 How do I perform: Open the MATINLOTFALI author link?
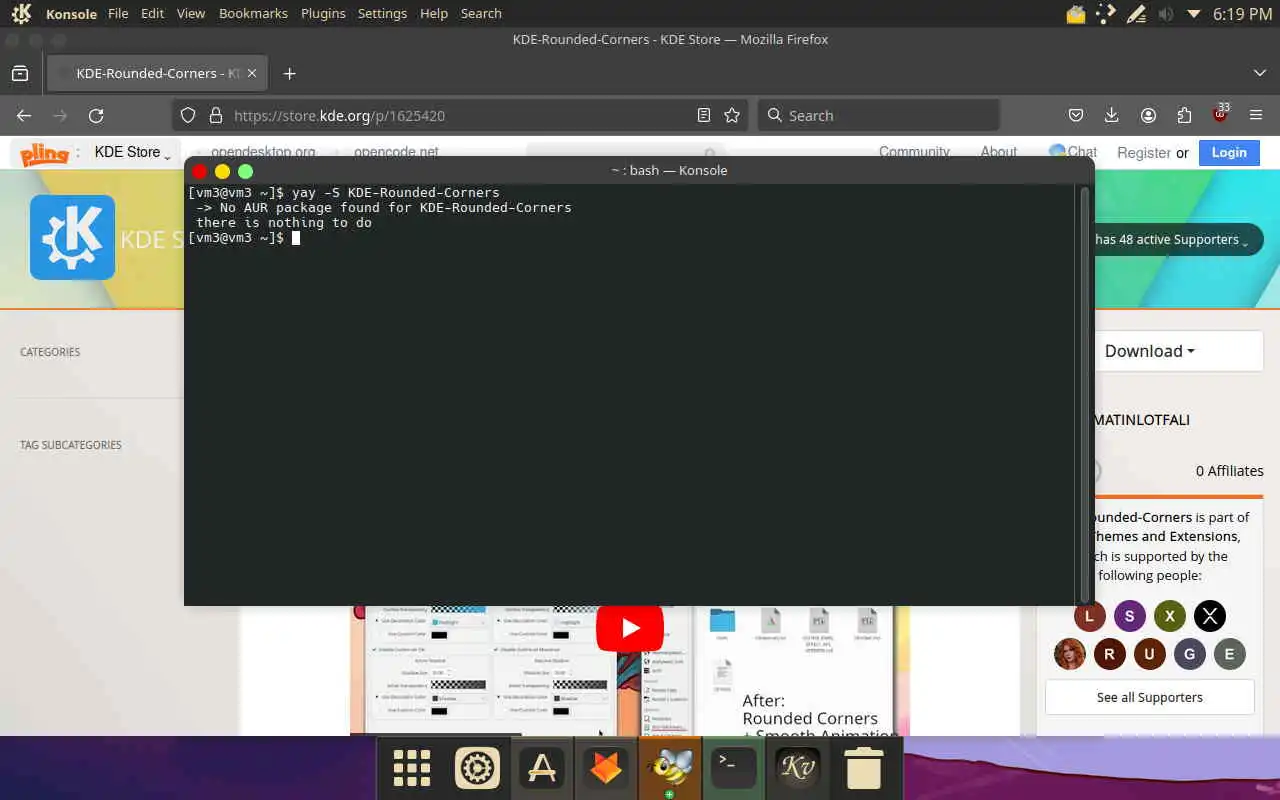point(1141,420)
